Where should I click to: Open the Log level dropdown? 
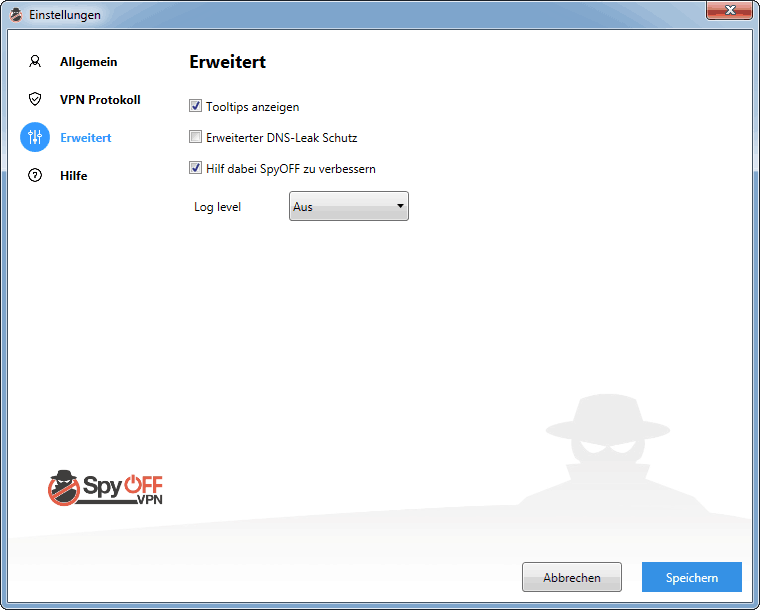click(x=349, y=206)
